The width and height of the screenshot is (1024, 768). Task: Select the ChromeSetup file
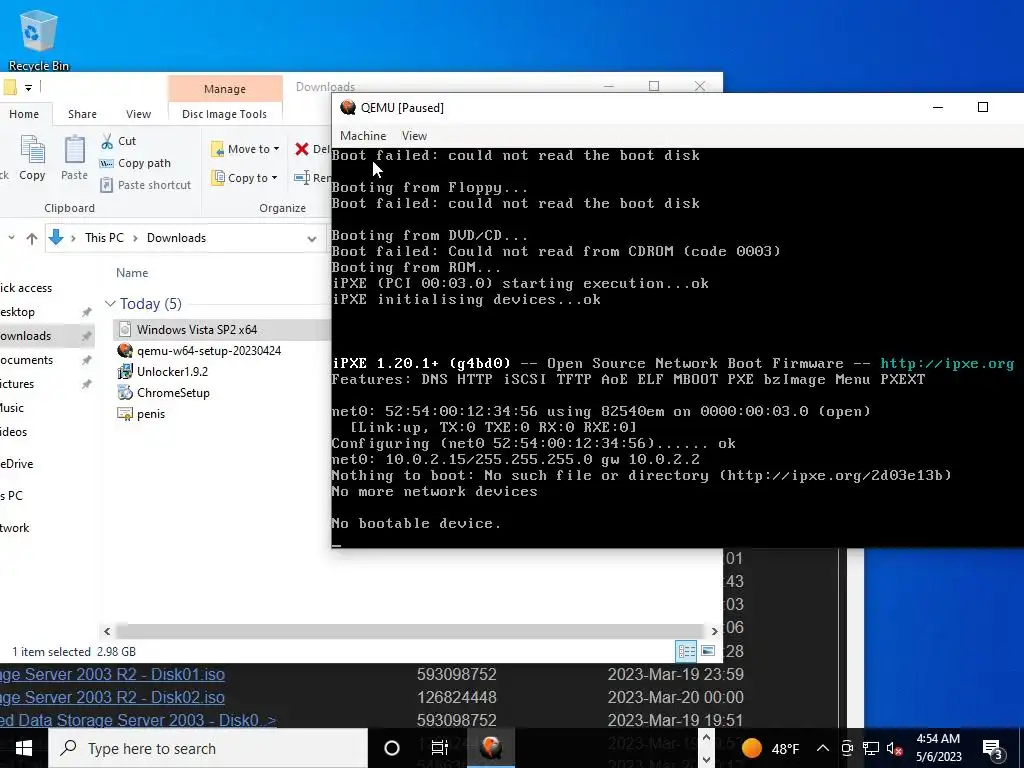pos(173,392)
